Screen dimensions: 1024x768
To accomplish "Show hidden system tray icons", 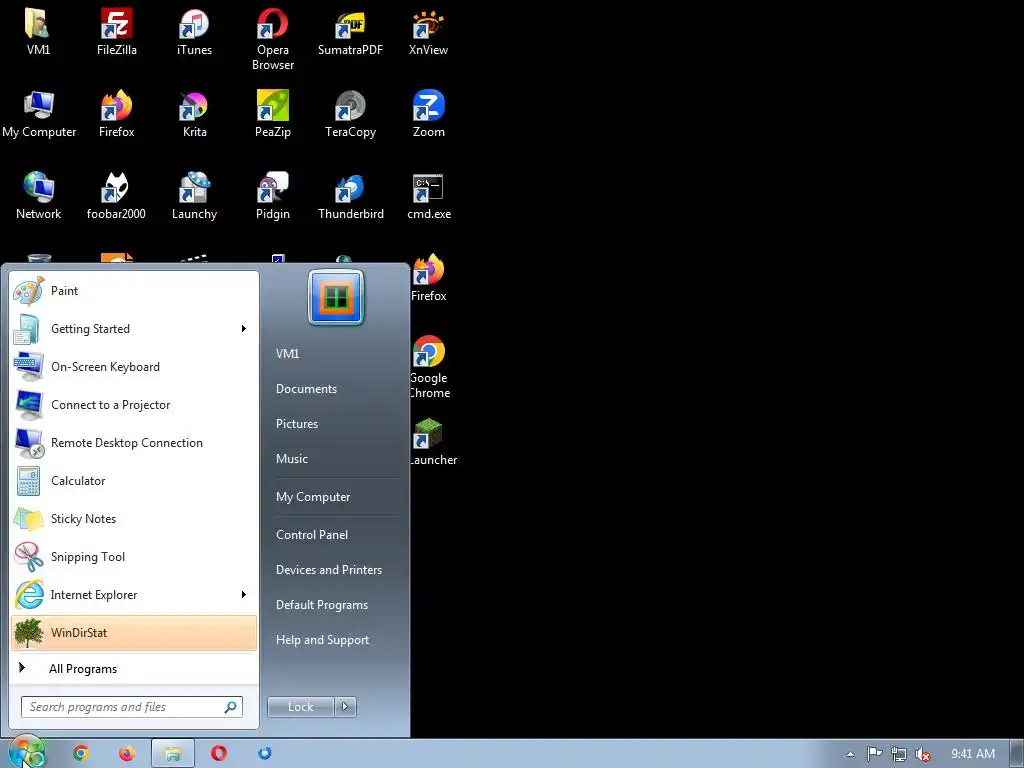I will [x=850, y=754].
